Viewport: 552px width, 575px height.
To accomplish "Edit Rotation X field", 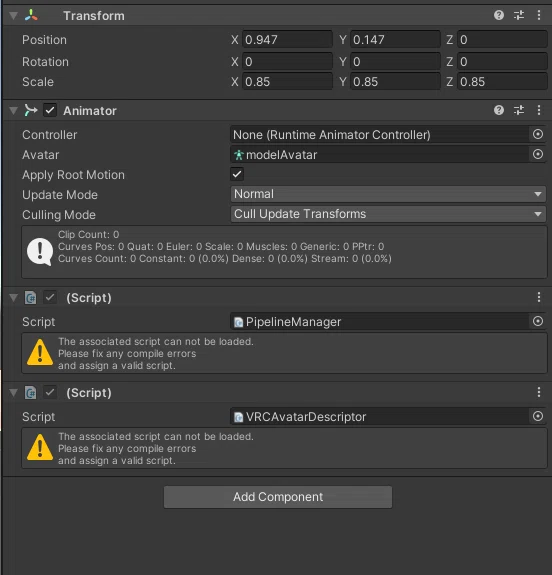I will pyautogui.click(x=287, y=61).
